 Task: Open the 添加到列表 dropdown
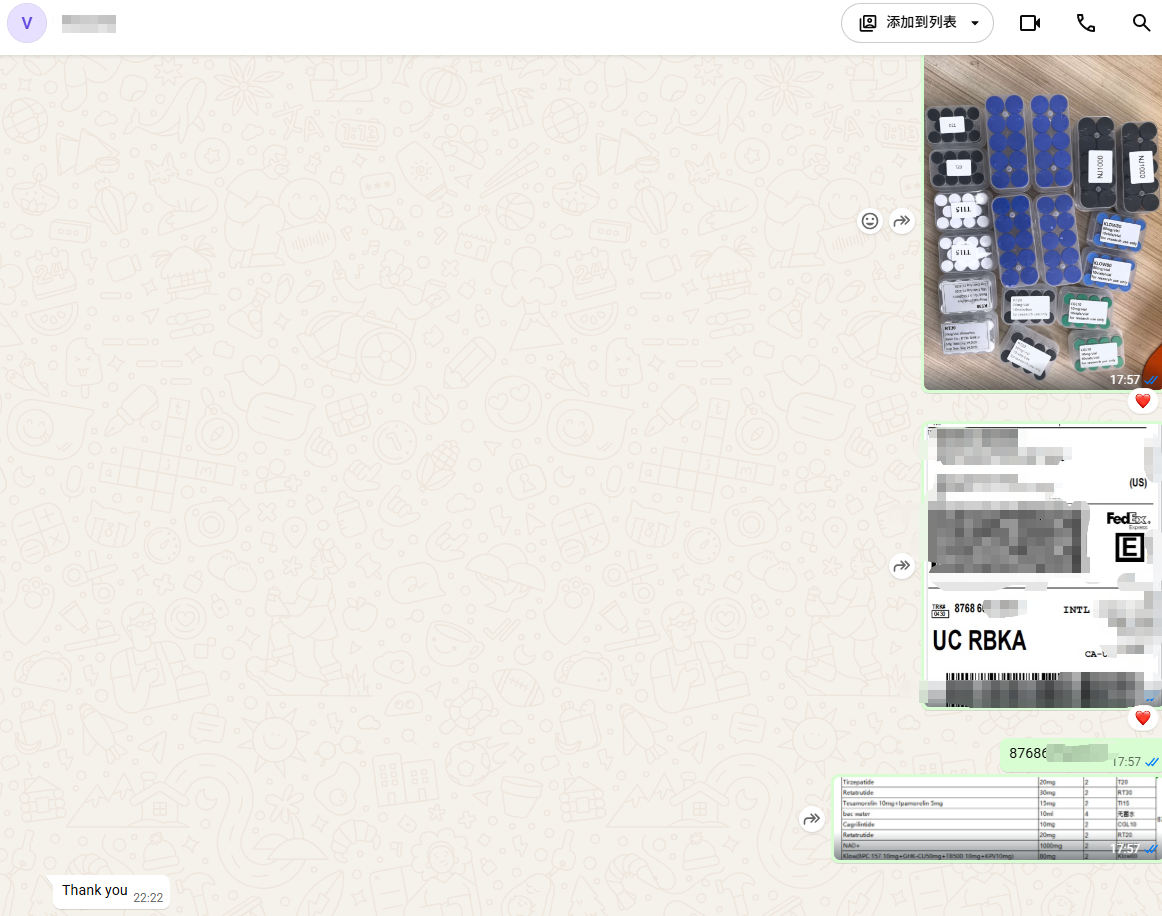(917, 23)
